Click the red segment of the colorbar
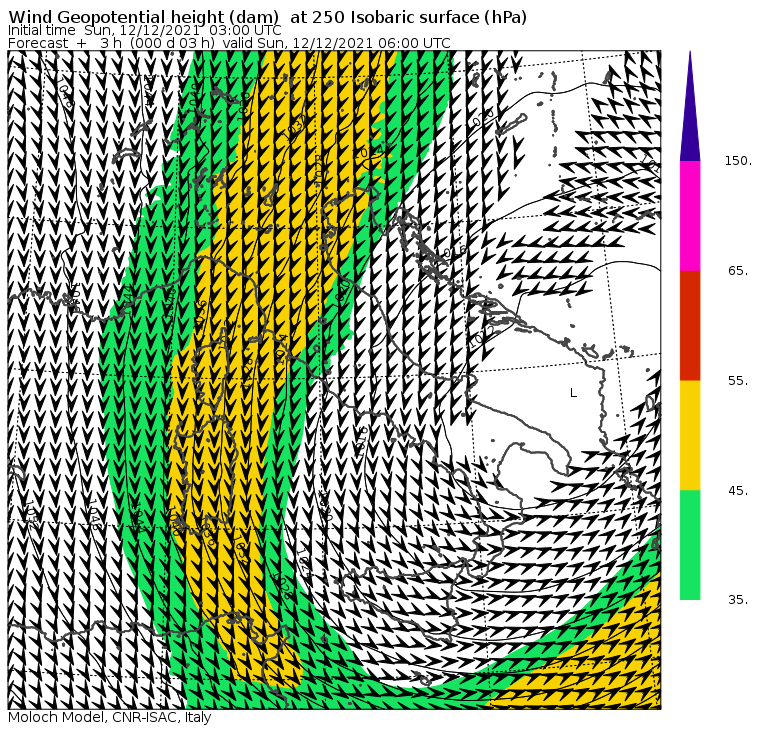 (x=690, y=325)
